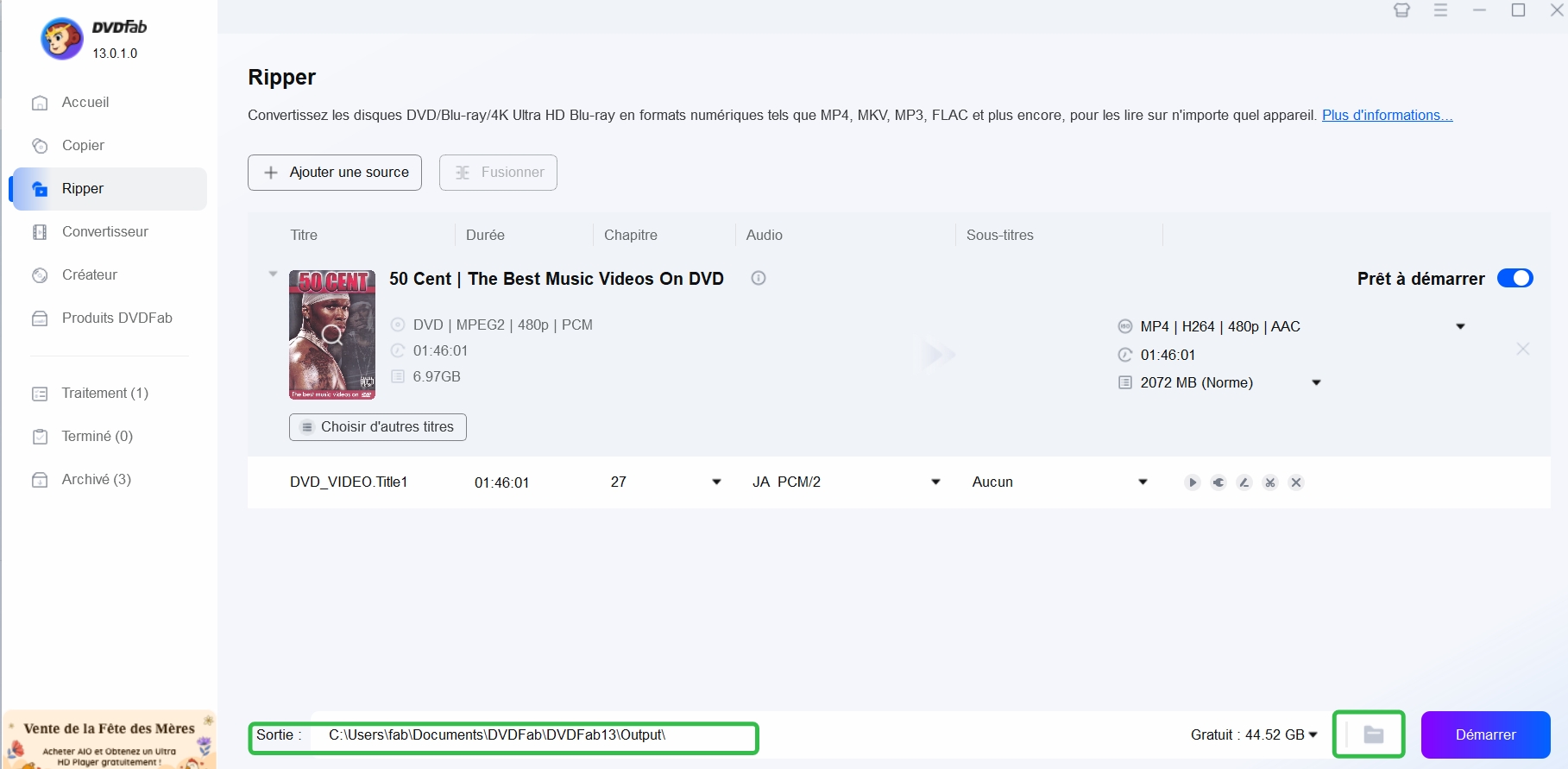Browse output folder icon

(x=1373, y=734)
